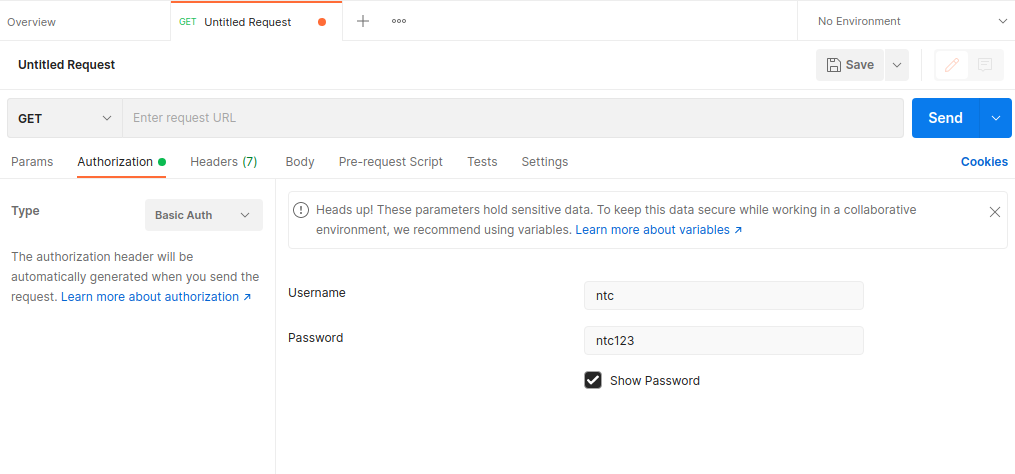Open the No Environment selector
Screen dimensions: 1015x474
tap(910, 21)
